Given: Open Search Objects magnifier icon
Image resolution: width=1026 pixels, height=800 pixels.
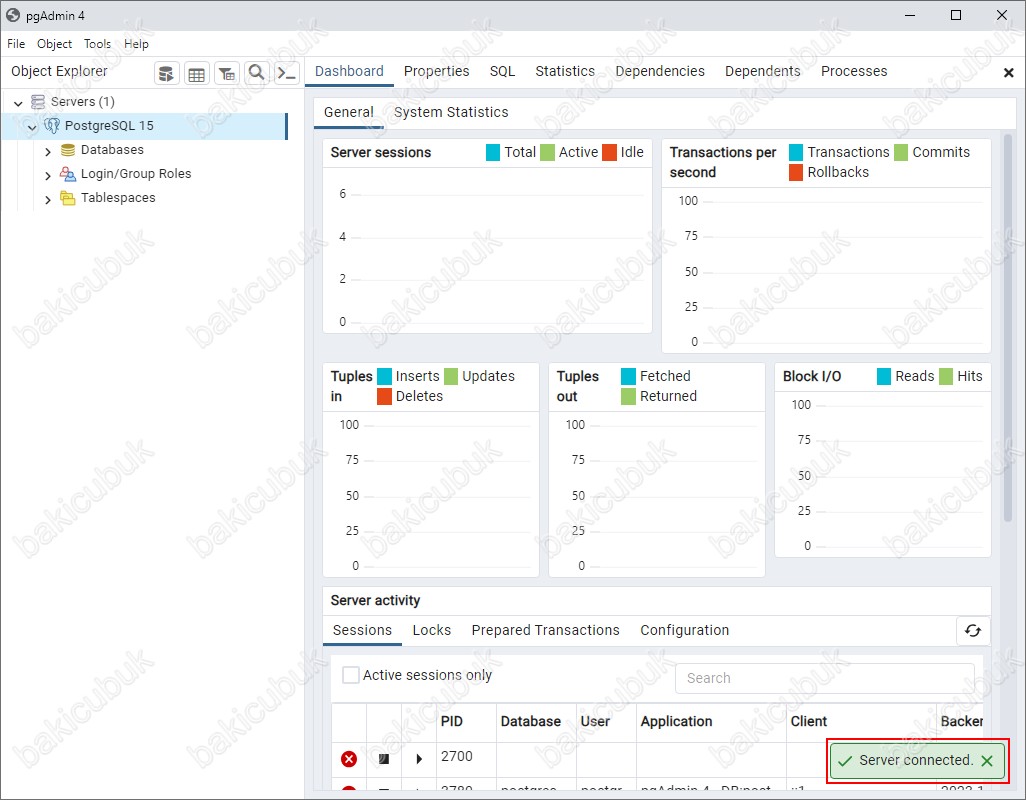Looking at the screenshot, I should tap(257, 73).
